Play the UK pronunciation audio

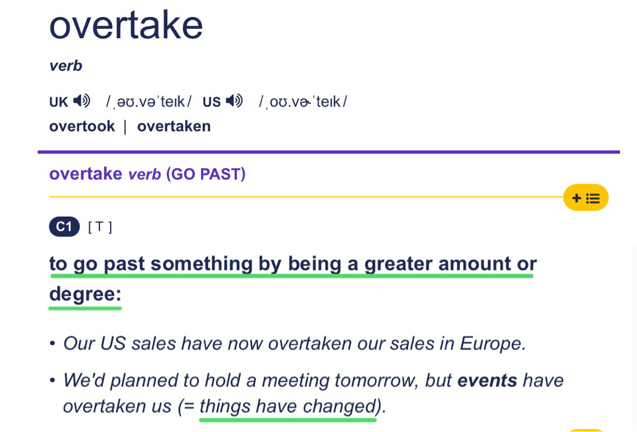82,101
